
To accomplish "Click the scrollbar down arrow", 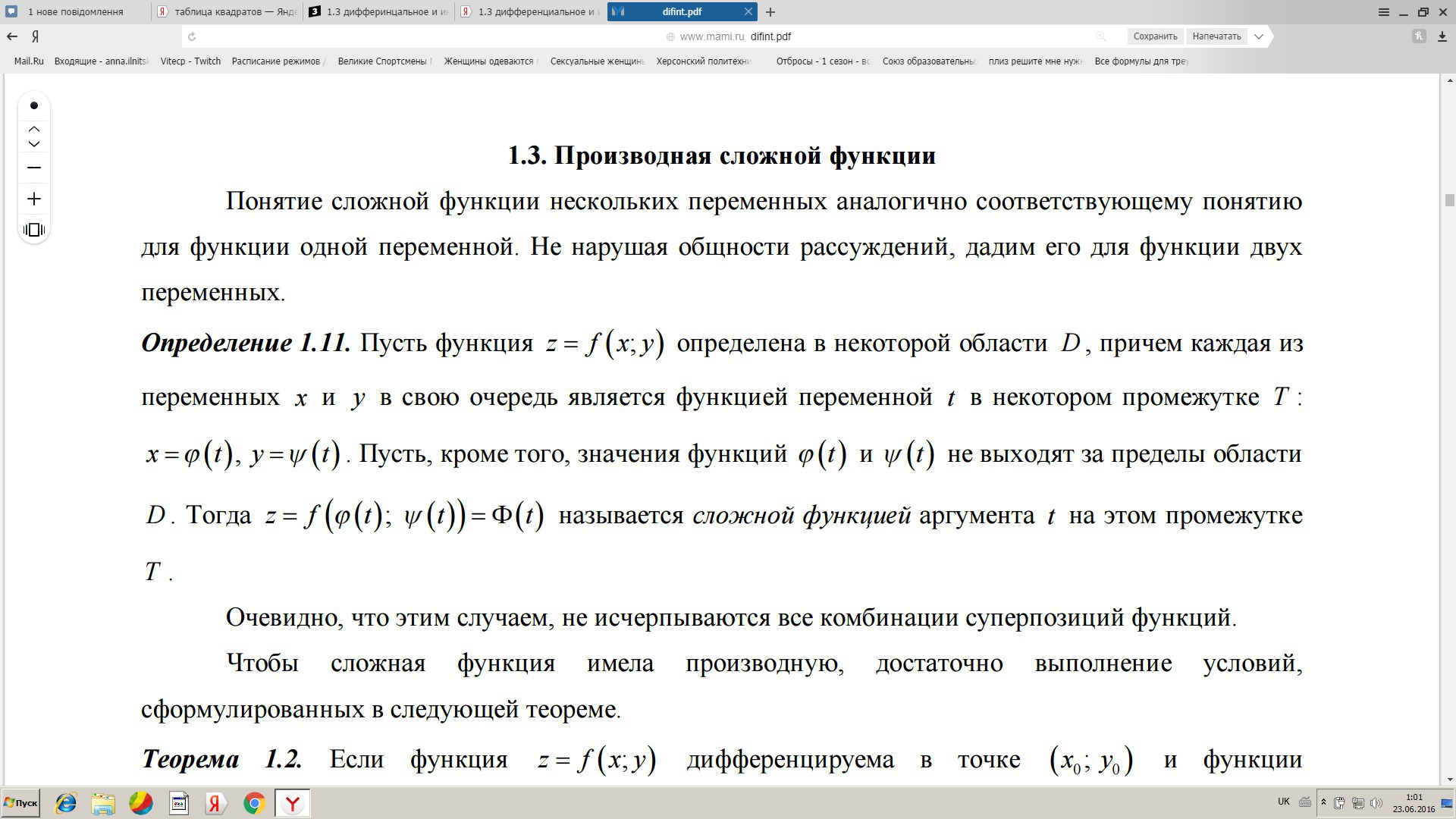I will (1449, 780).
